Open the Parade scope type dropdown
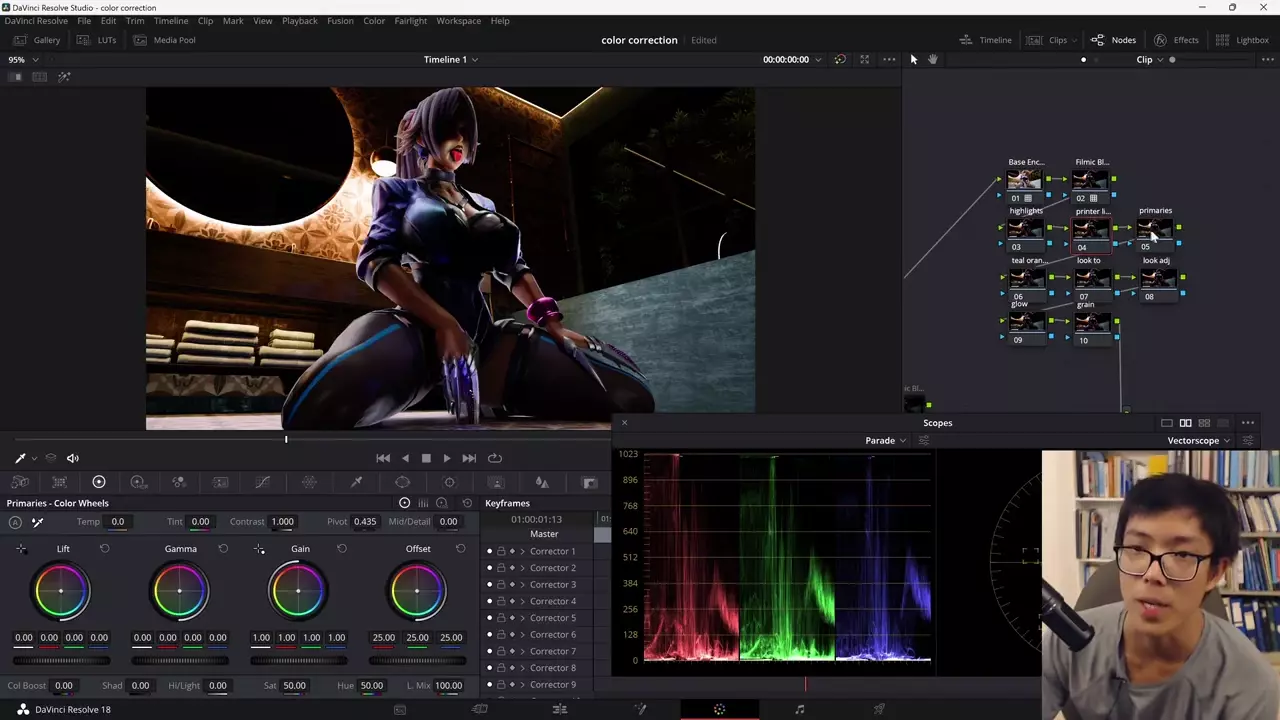Image resolution: width=1280 pixels, height=720 pixels. [885, 441]
